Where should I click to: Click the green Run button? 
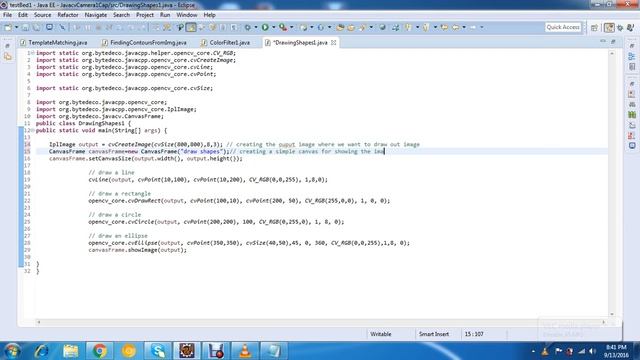(265, 27)
